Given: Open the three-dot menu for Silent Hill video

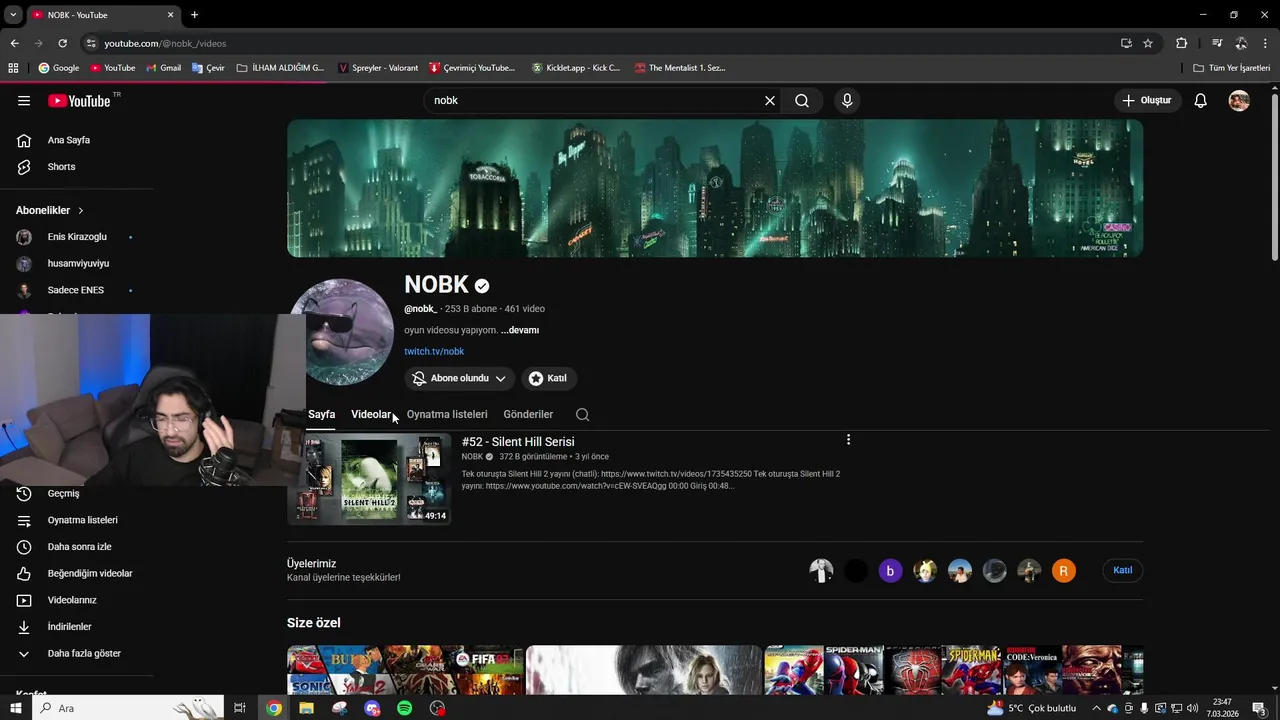Looking at the screenshot, I should 848,440.
